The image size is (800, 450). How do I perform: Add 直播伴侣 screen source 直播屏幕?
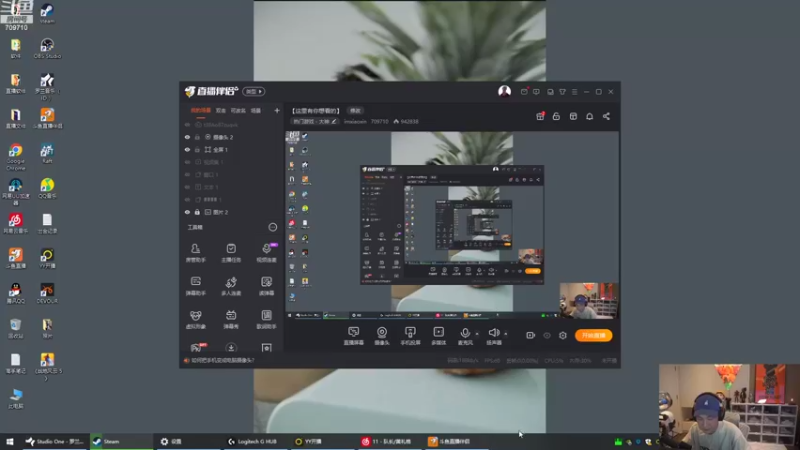[x=354, y=336]
